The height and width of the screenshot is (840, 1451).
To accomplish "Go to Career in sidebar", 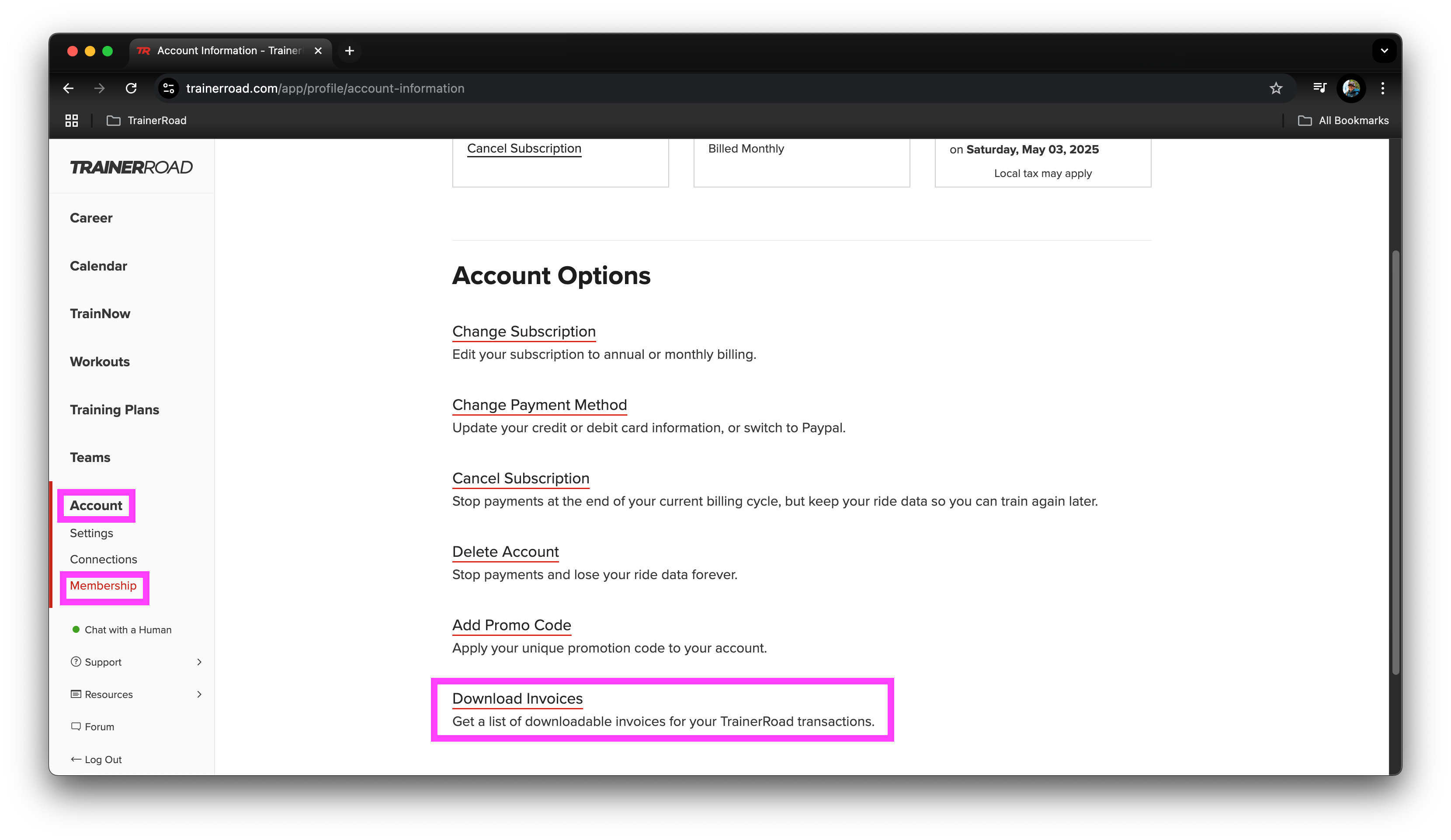I will tap(91, 218).
